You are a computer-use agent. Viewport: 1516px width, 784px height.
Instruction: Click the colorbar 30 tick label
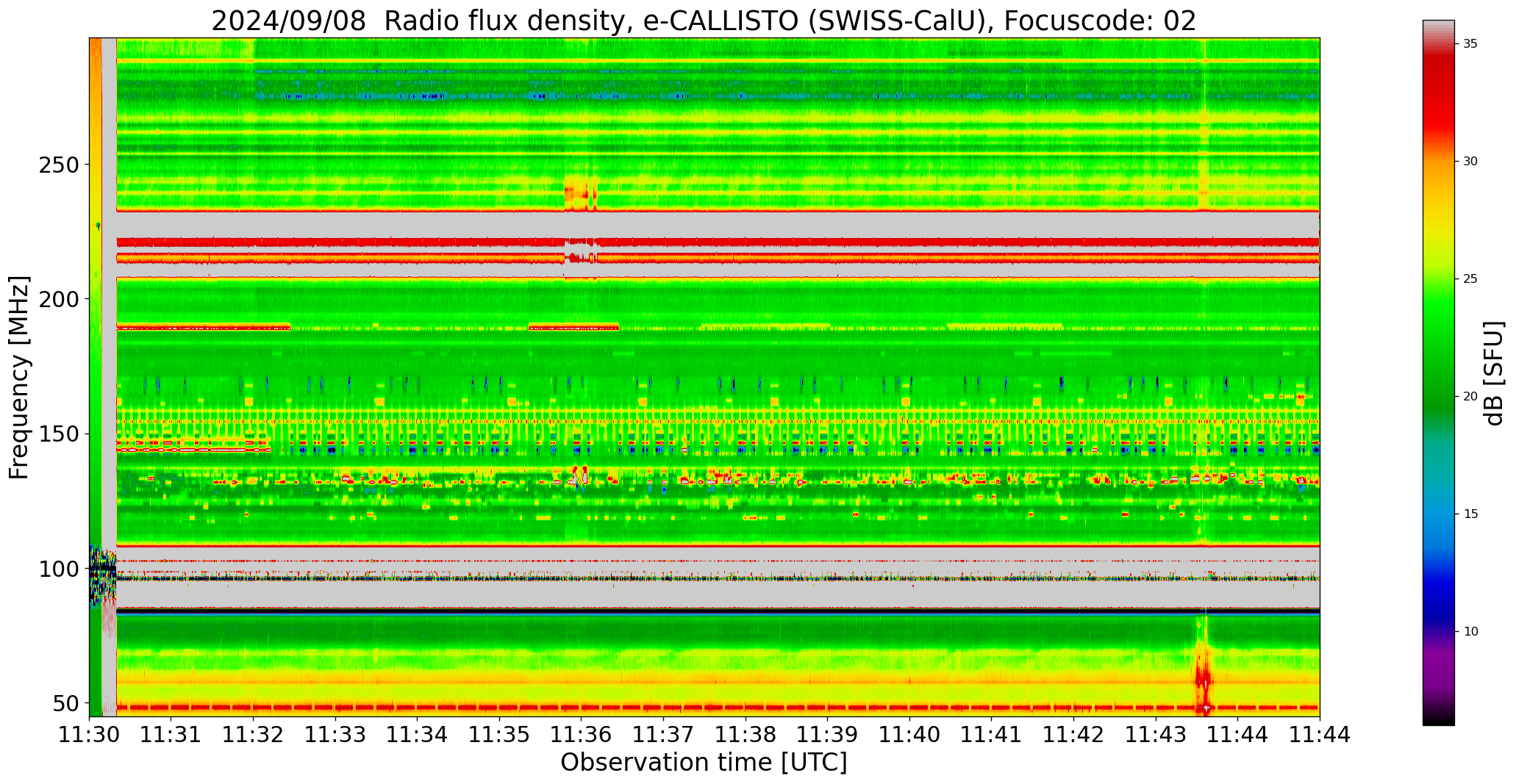(1470, 162)
